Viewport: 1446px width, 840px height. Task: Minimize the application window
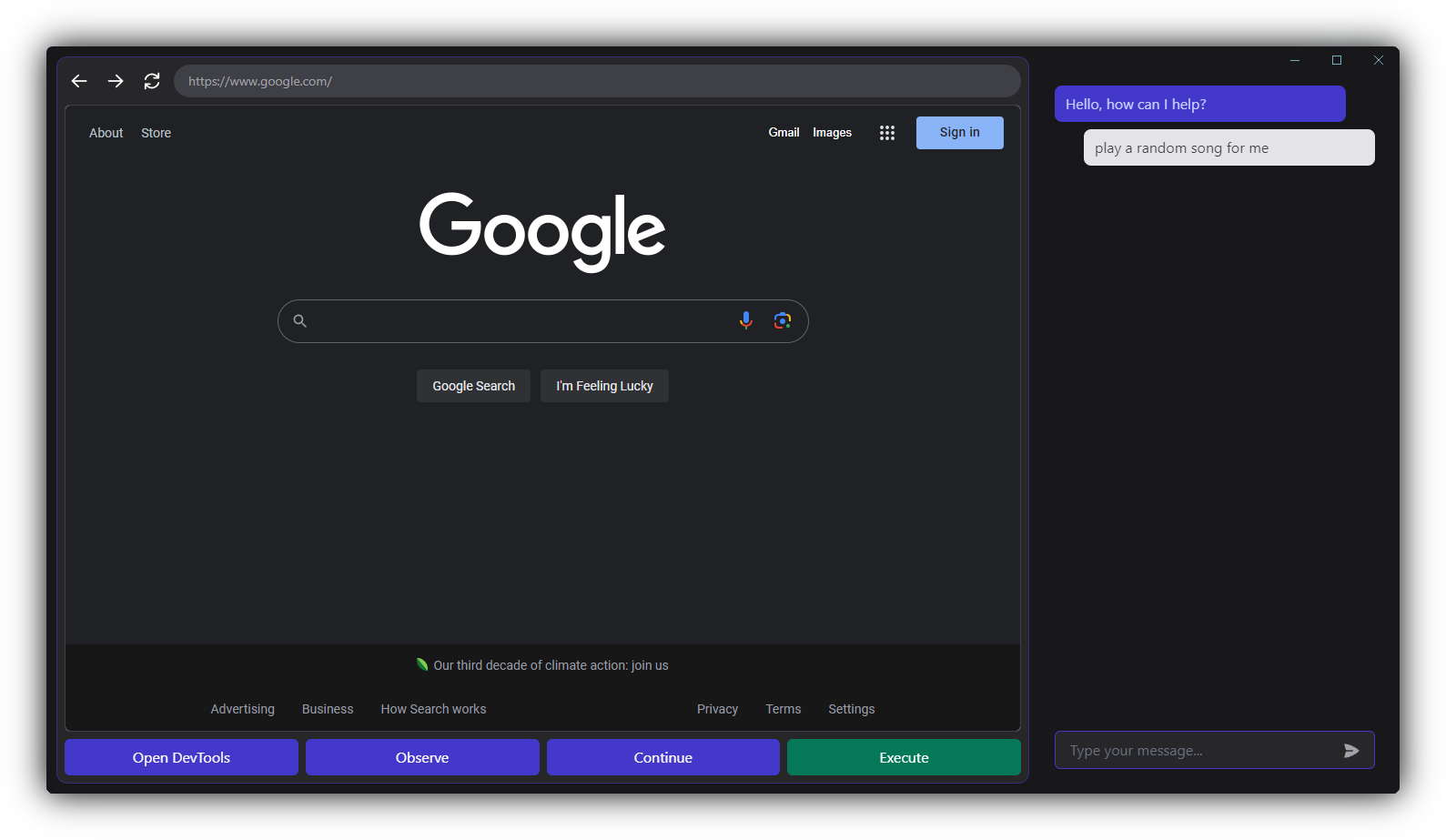1295,60
